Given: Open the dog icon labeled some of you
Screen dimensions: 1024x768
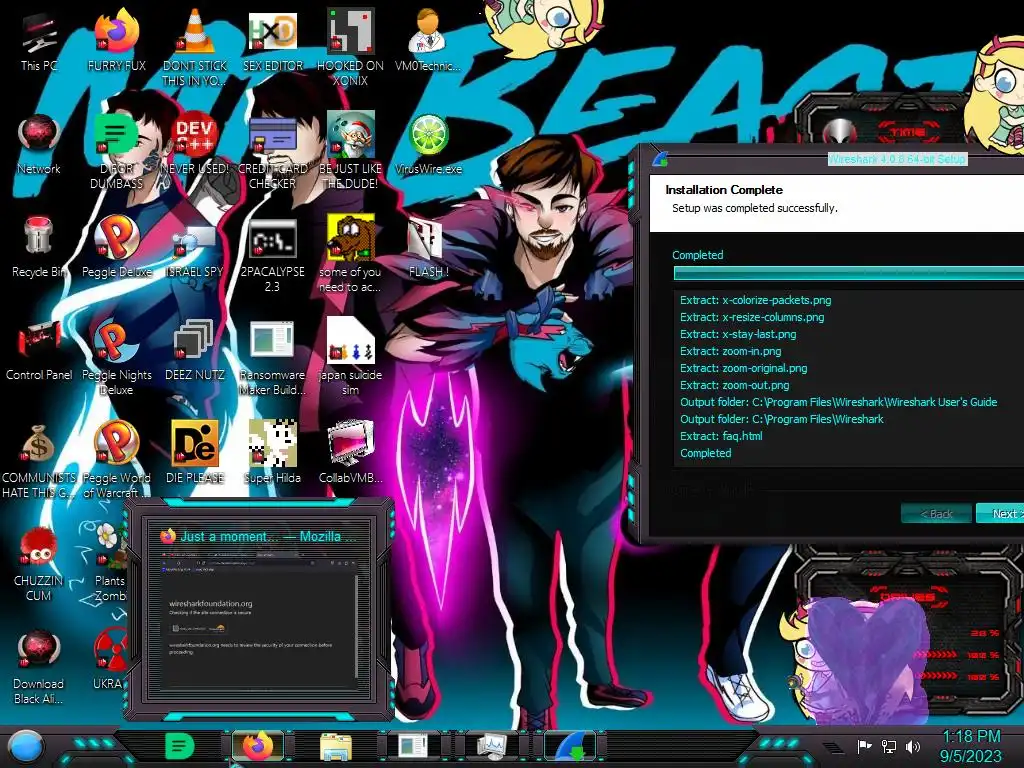Looking at the screenshot, I should click(x=351, y=253).
